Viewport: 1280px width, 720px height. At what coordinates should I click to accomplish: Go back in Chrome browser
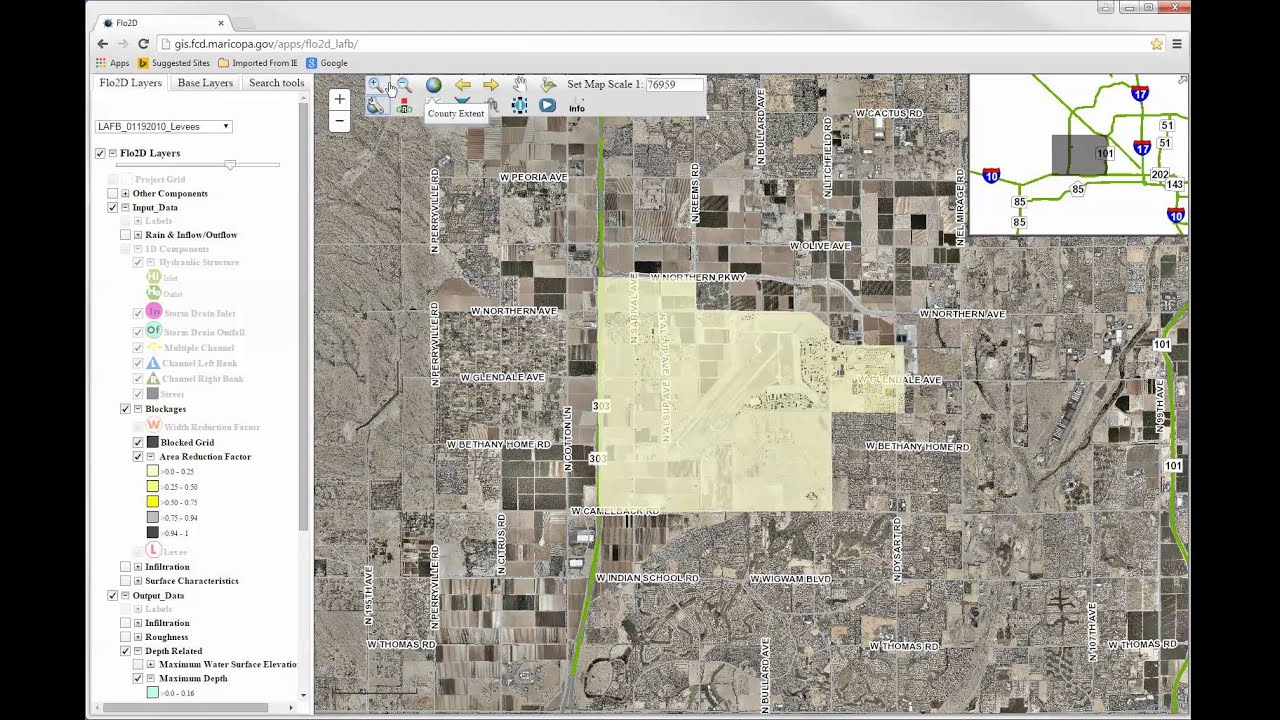pyautogui.click(x=102, y=44)
